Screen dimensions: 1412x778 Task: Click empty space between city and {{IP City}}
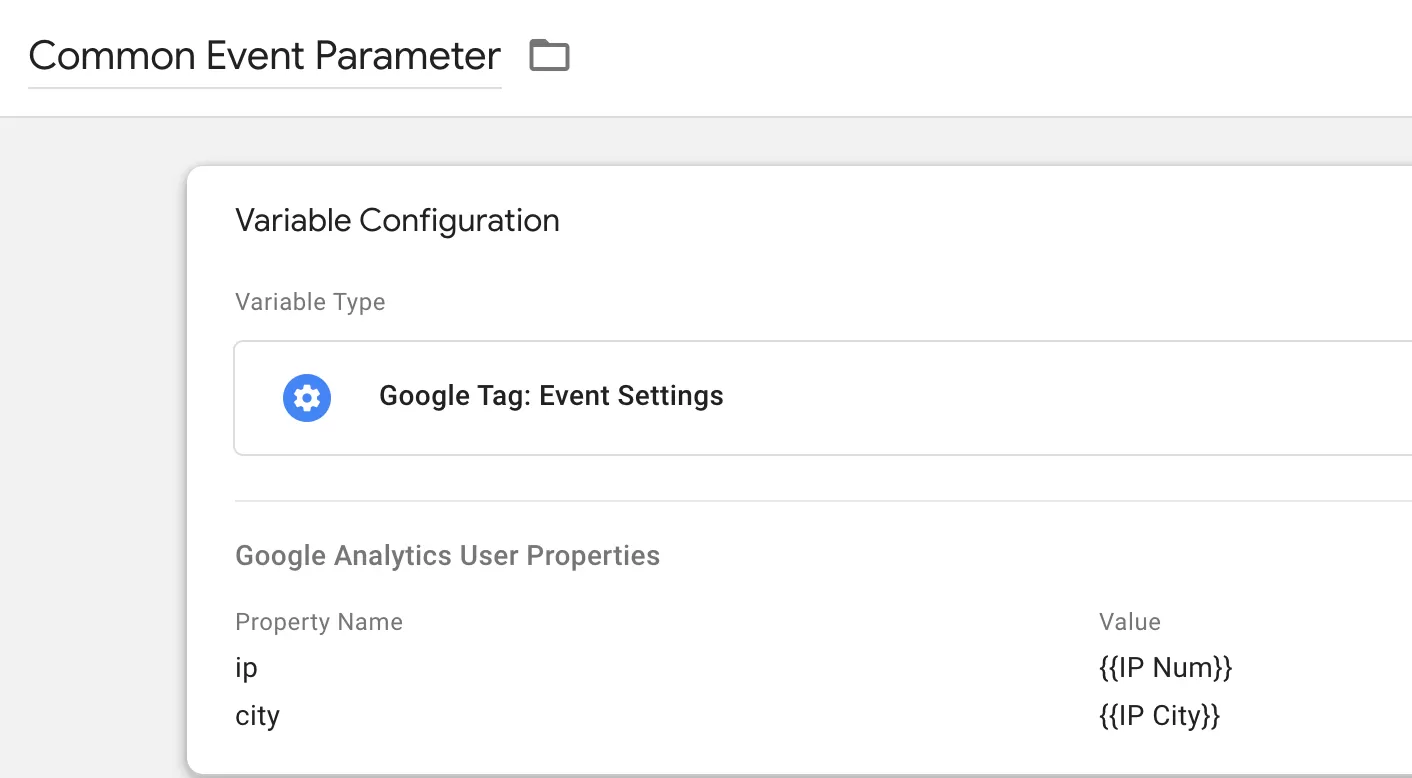688,716
